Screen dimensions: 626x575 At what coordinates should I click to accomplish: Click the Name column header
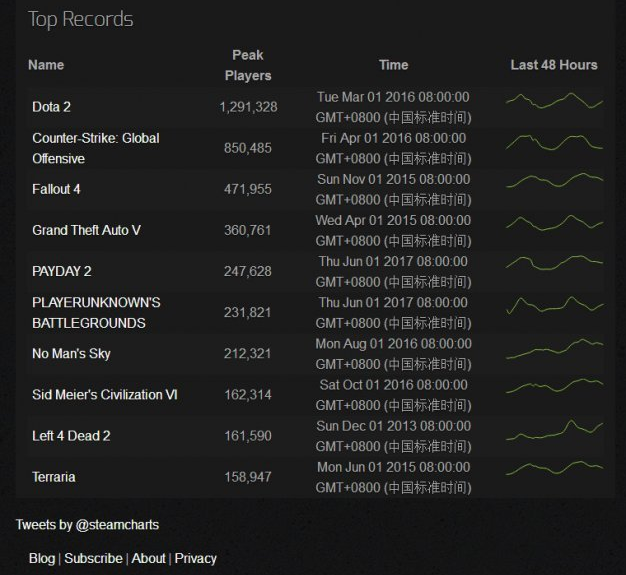pos(46,65)
